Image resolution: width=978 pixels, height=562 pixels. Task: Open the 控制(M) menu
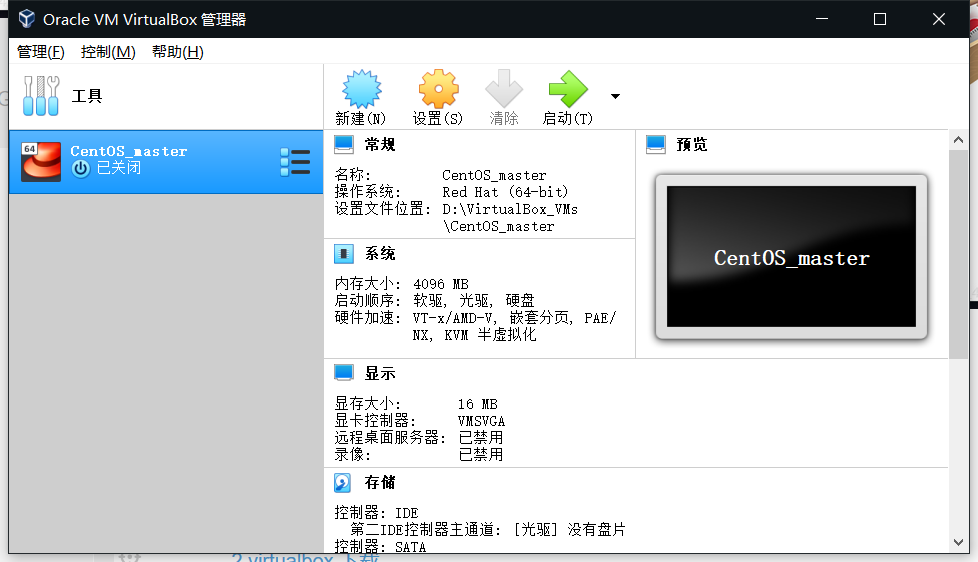click(108, 52)
